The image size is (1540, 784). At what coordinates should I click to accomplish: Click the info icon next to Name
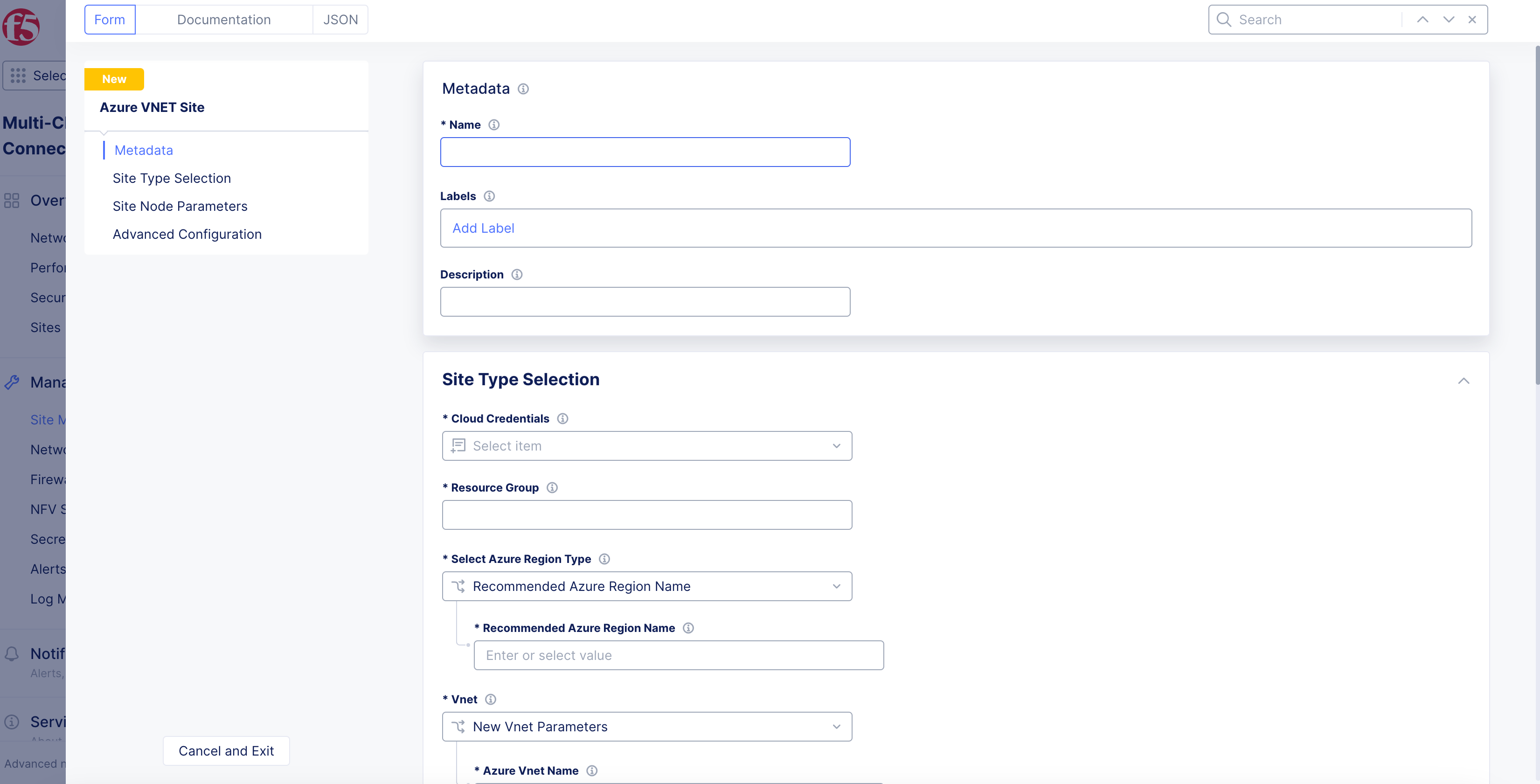click(x=494, y=125)
